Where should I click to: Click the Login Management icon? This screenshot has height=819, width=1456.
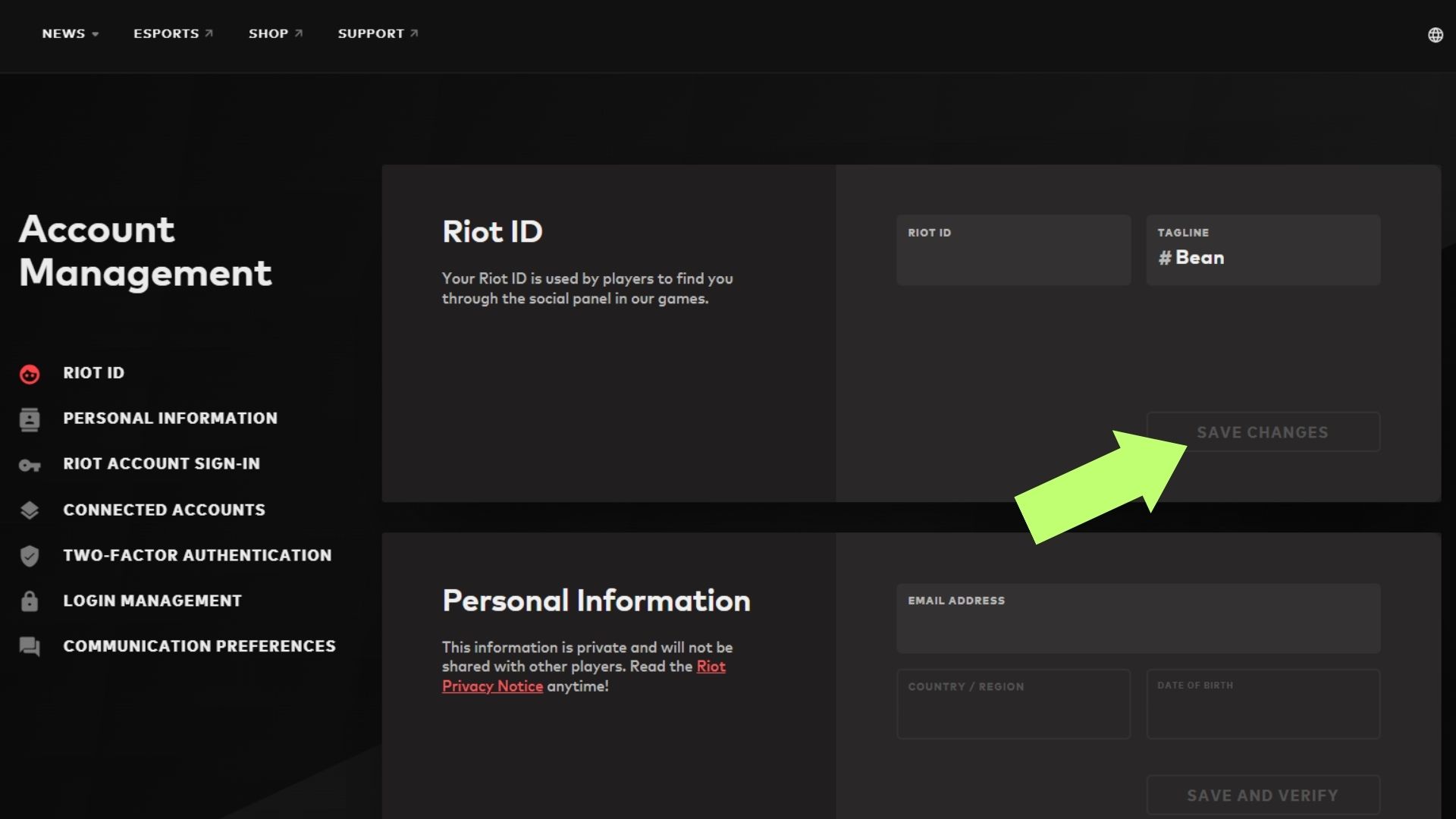[x=30, y=601]
